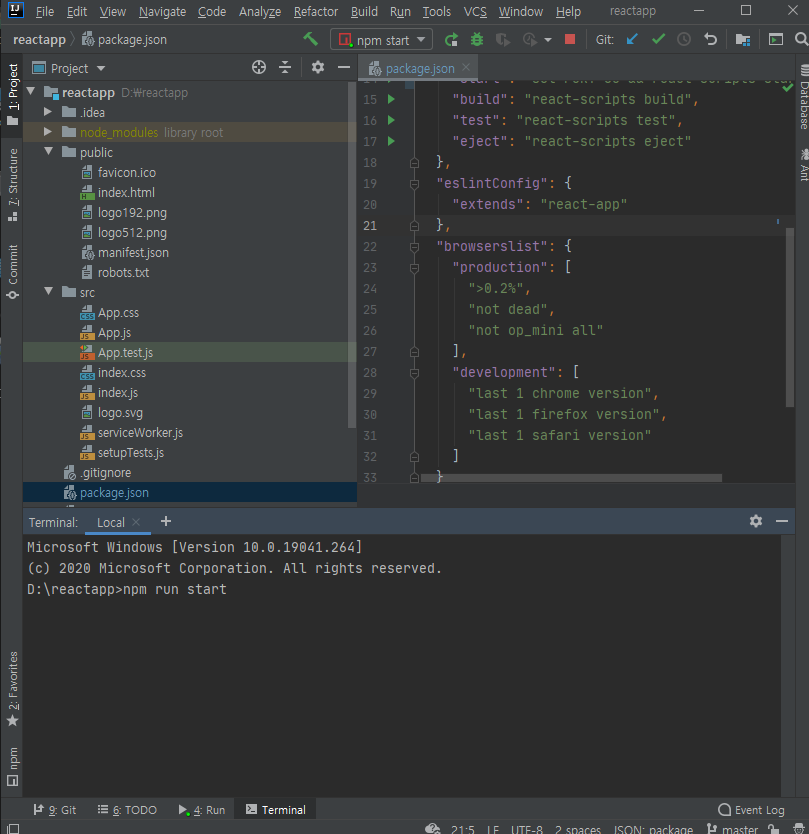
Task: Close the package.json editor tab
Action: tap(466, 67)
